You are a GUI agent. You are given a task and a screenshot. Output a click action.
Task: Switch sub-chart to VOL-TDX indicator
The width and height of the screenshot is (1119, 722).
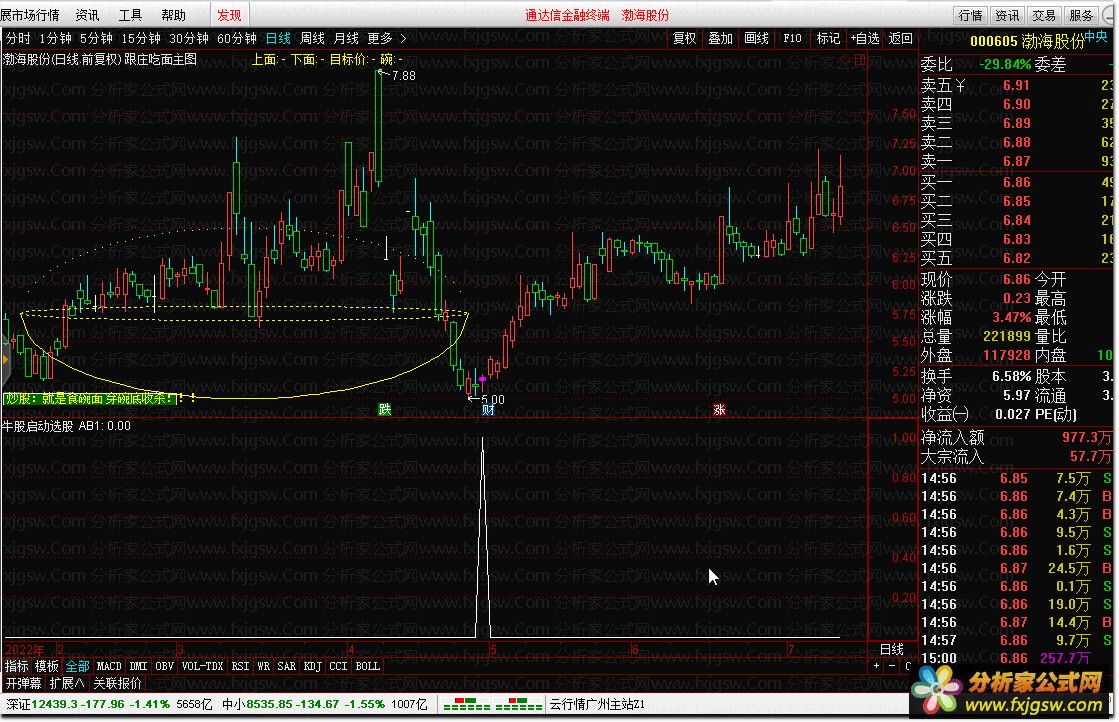[203, 666]
